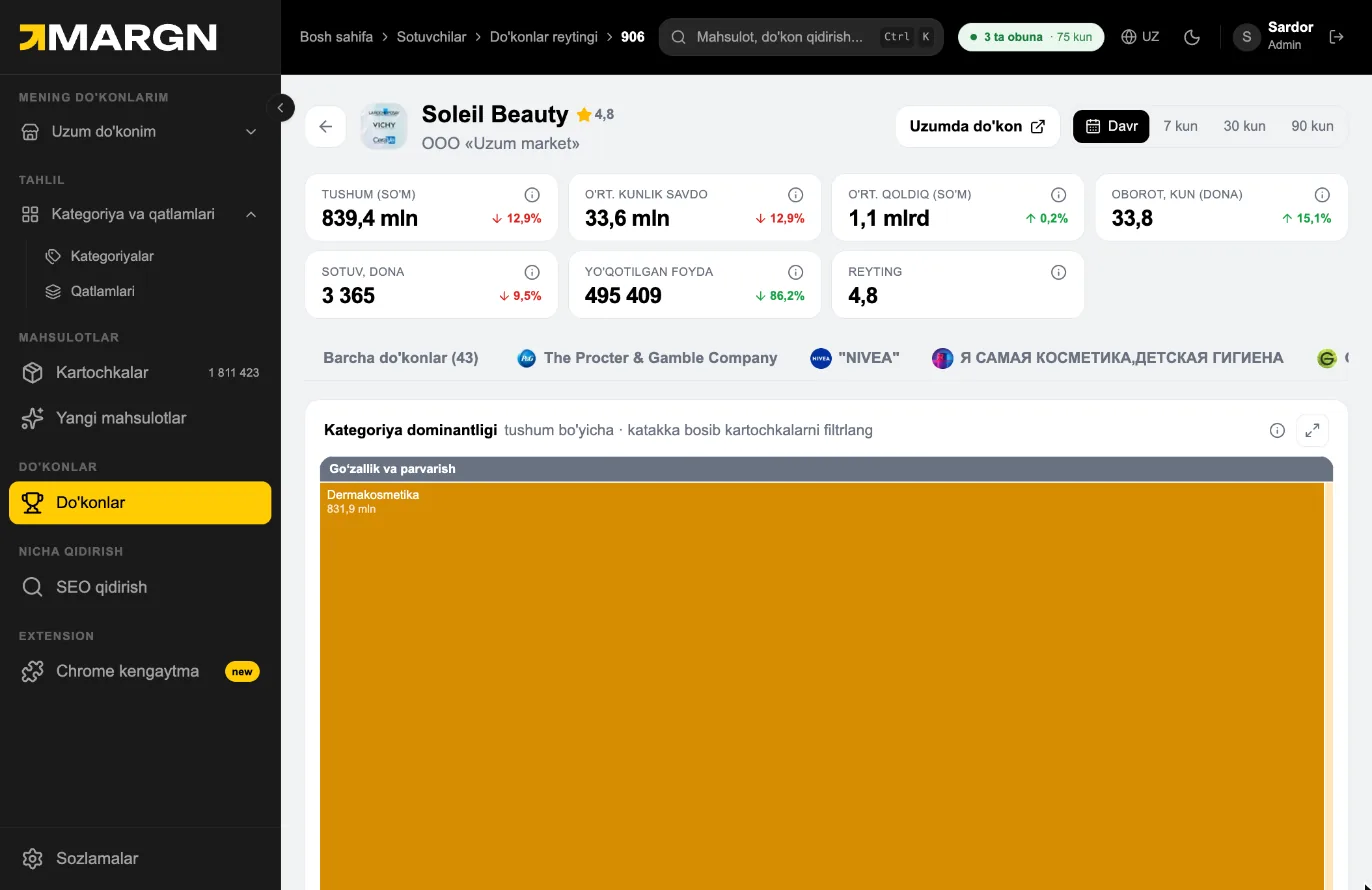Click the Soleil Beauty shop avatar
1372x890 pixels.
click(384, 126)
